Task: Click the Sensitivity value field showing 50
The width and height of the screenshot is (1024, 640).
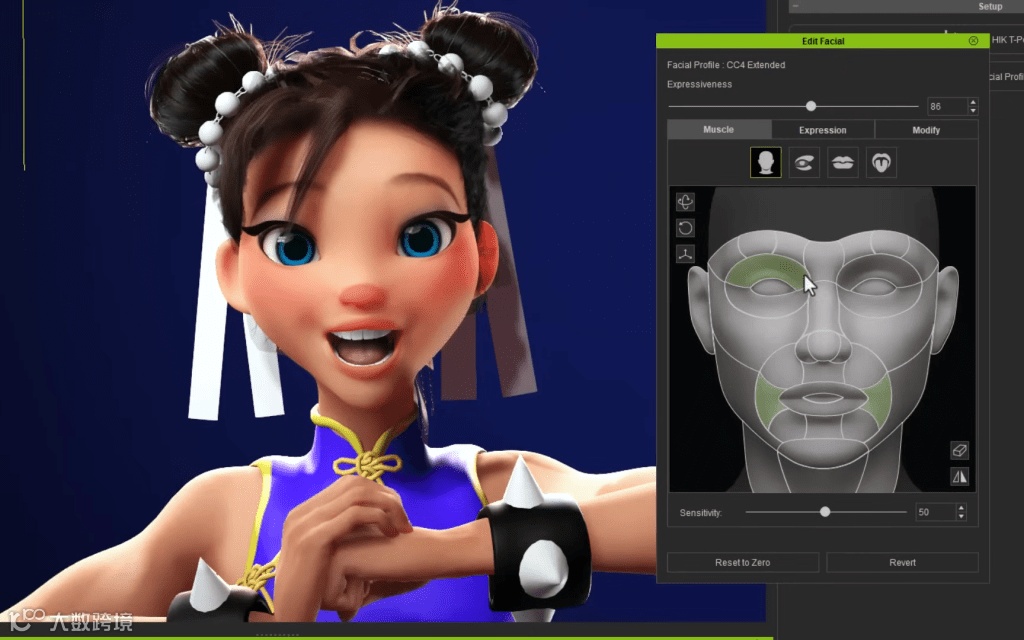Action: [x=935, y=512]
